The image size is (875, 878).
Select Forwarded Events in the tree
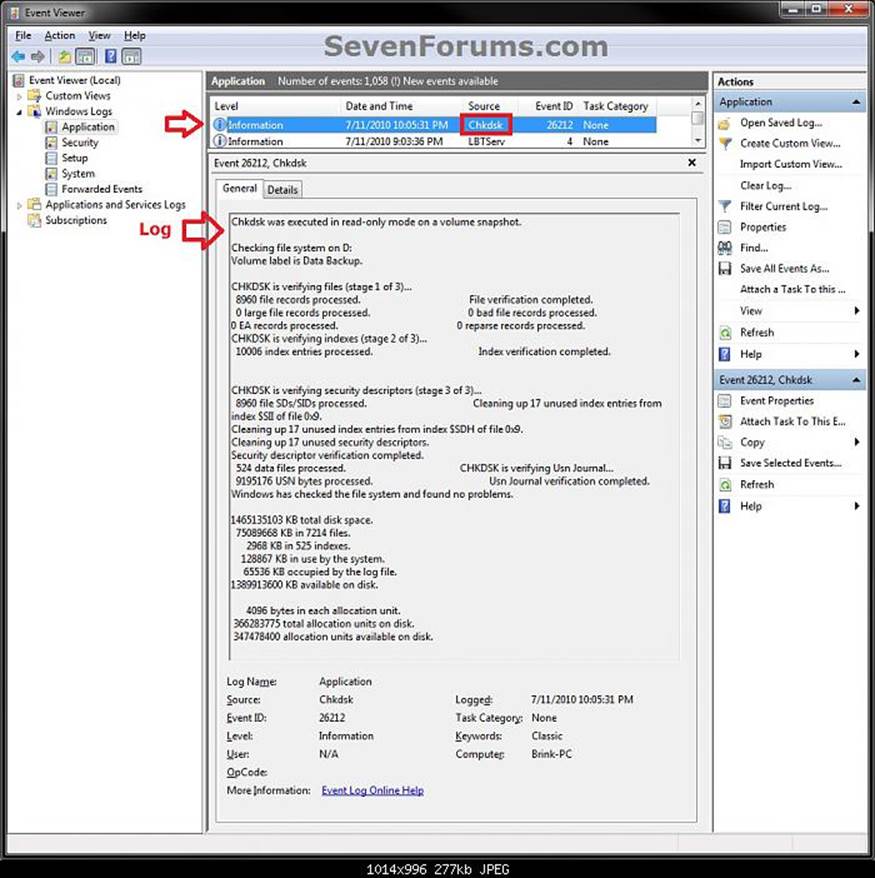click(101, 189)
